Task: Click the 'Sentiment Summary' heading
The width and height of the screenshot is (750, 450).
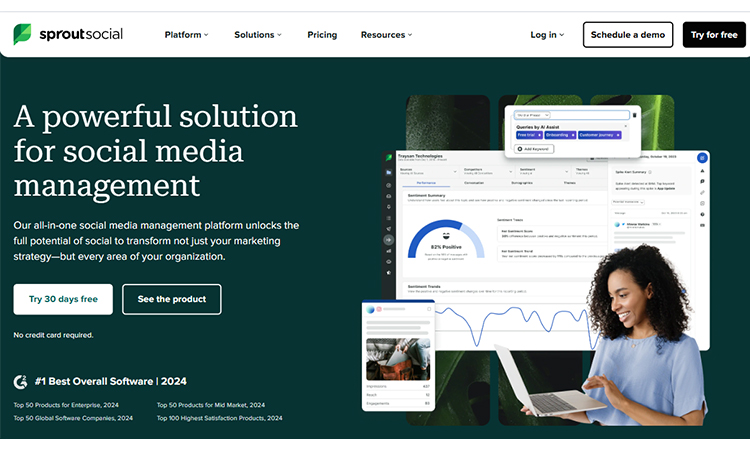Action: 426,196
